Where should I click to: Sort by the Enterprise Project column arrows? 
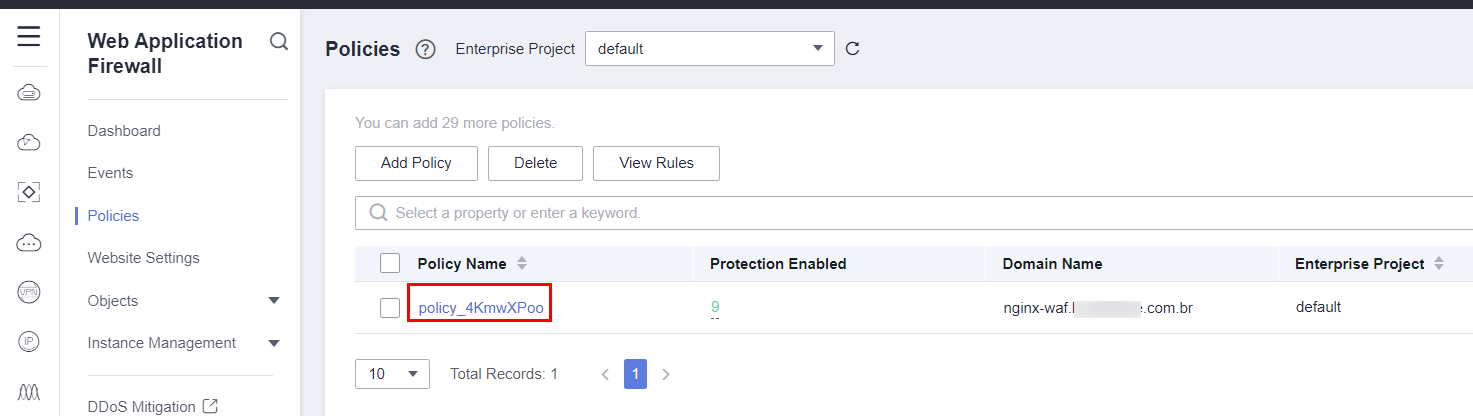[x=1439, y=264]
